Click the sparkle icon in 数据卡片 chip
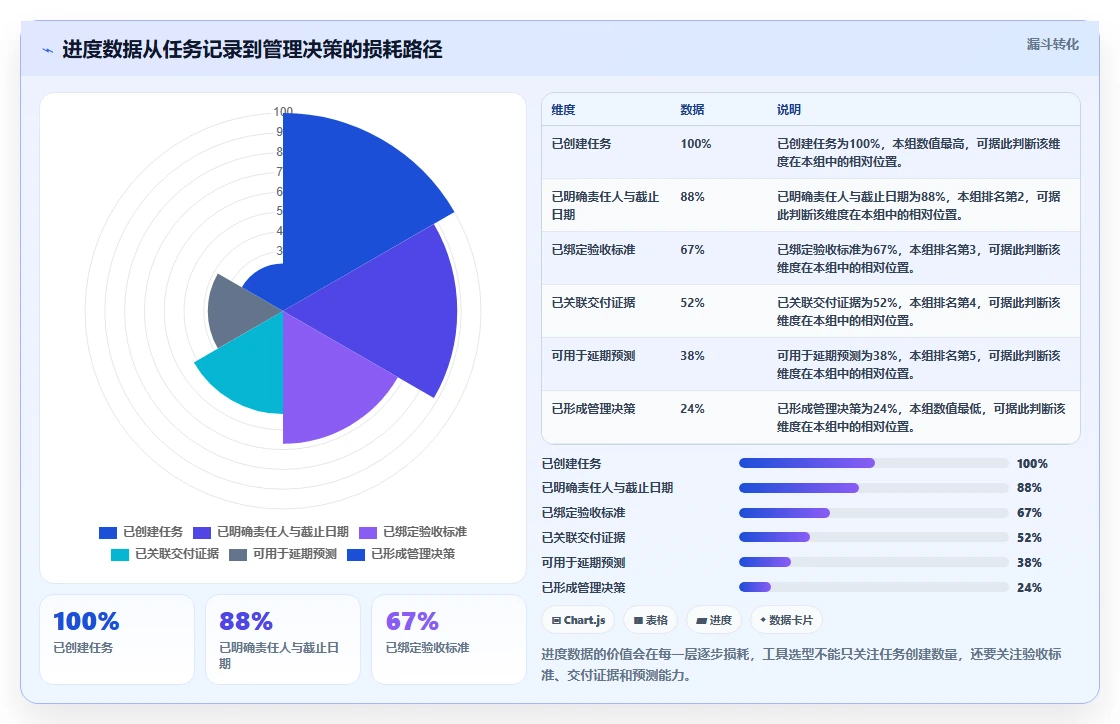 (763, 620)
